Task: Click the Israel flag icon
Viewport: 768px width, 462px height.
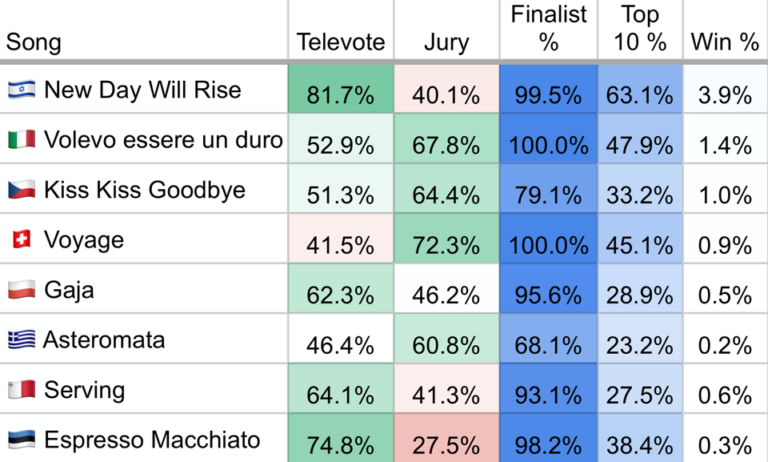Action: (22, 90)
